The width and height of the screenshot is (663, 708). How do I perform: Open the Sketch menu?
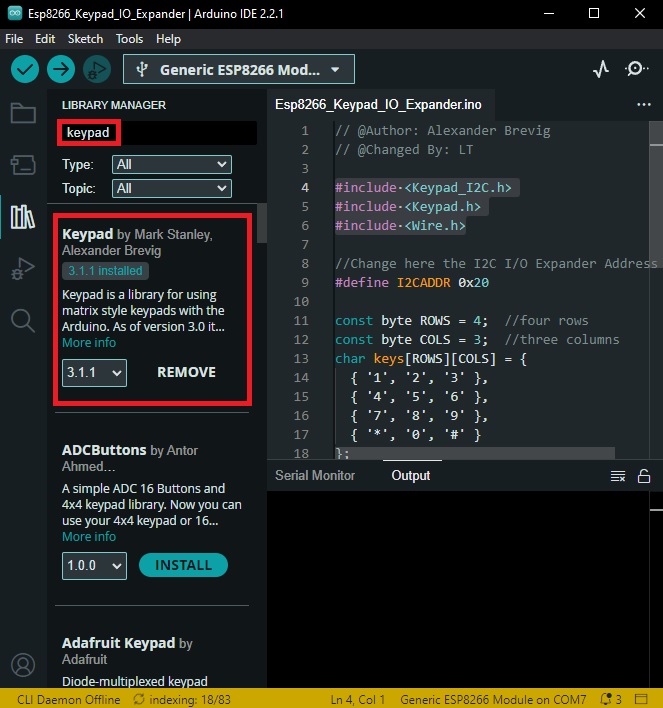click(x=85, y=39)
